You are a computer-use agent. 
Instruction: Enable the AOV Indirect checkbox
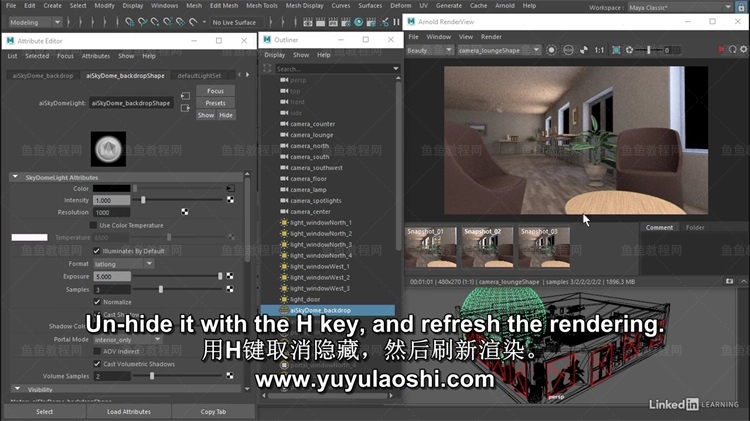pyautogui.click(x=97, y=351)
